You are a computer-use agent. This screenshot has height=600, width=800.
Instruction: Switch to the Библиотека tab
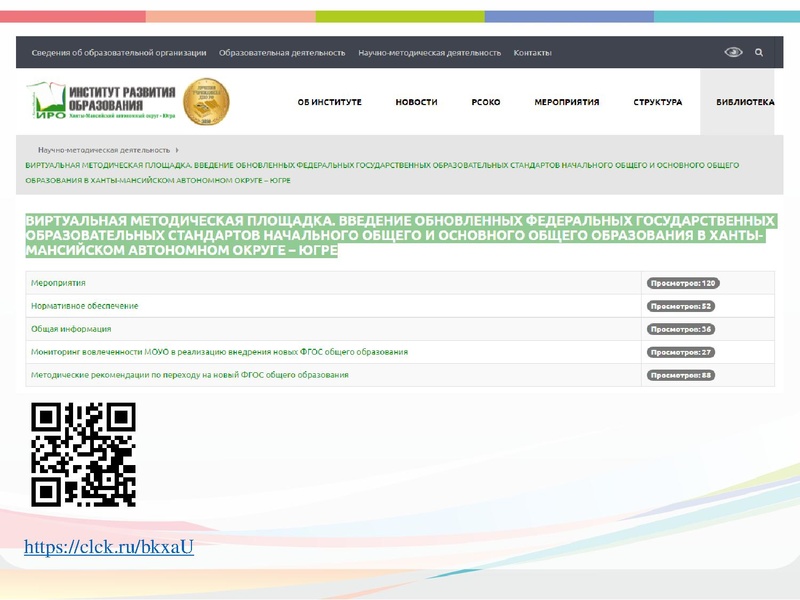[743, 100]
